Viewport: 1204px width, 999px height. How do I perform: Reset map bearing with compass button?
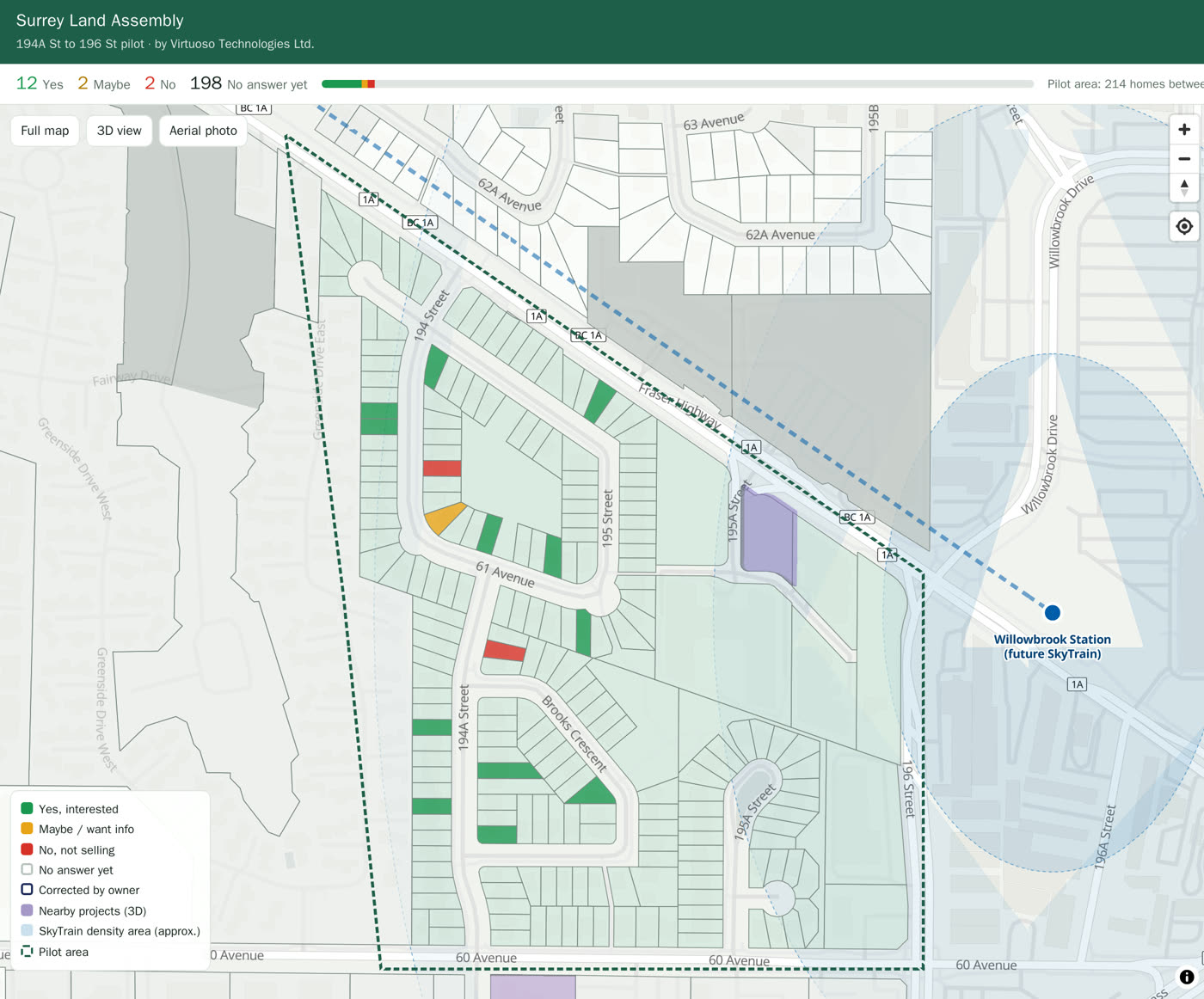click(1184, 187)
